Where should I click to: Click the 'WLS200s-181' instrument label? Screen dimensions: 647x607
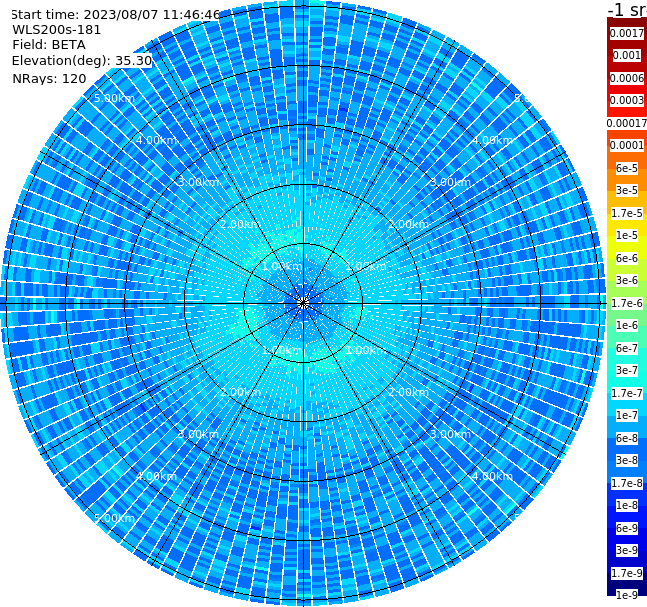(57, 30)
